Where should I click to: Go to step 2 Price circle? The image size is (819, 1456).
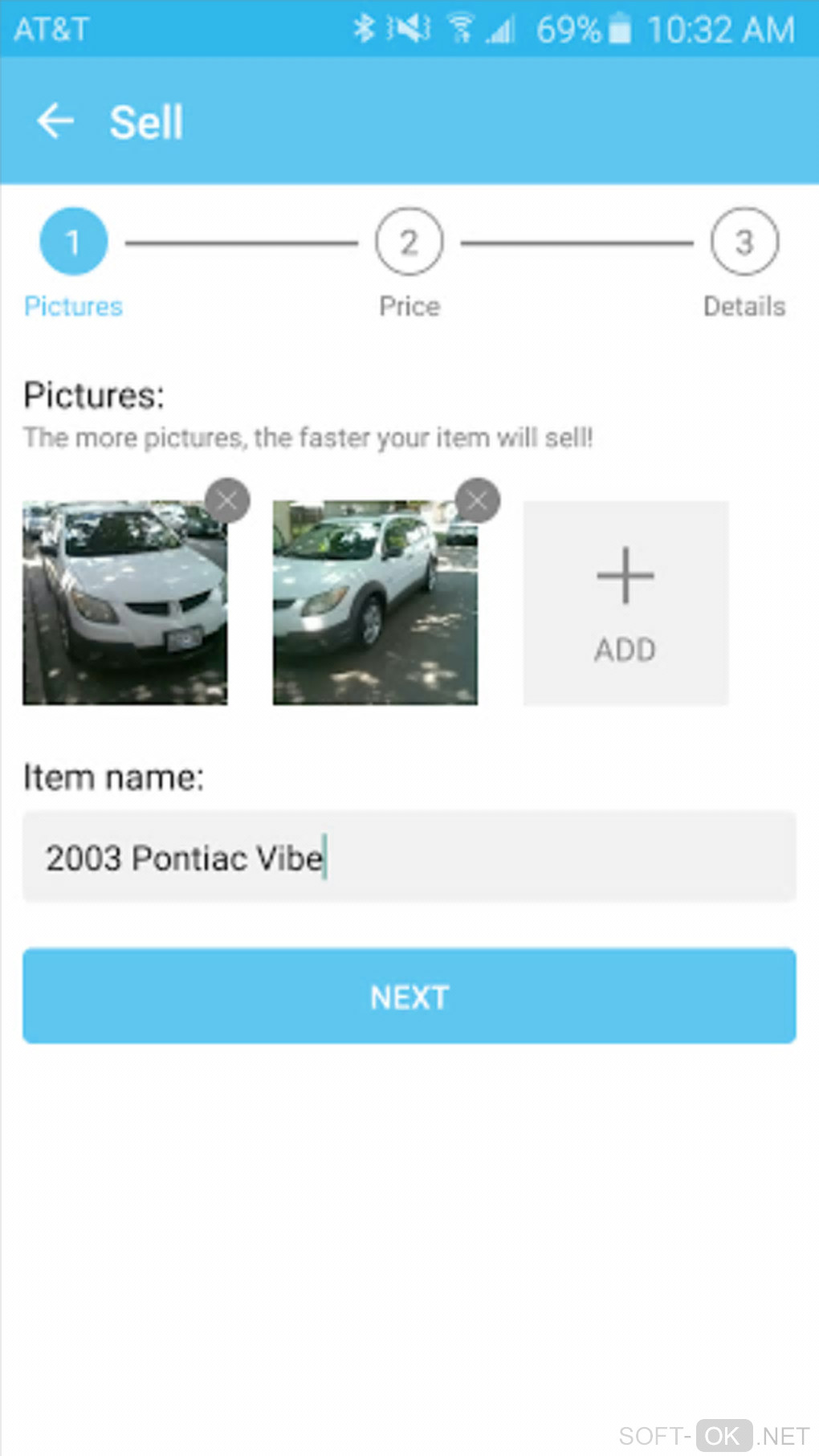pos(409,242)
